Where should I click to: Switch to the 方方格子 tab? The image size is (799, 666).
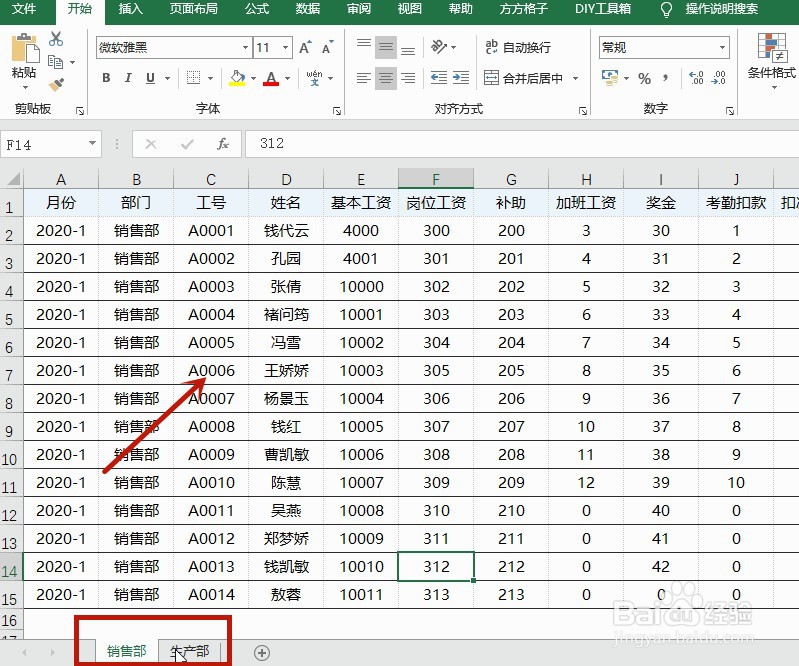[523, 9]
